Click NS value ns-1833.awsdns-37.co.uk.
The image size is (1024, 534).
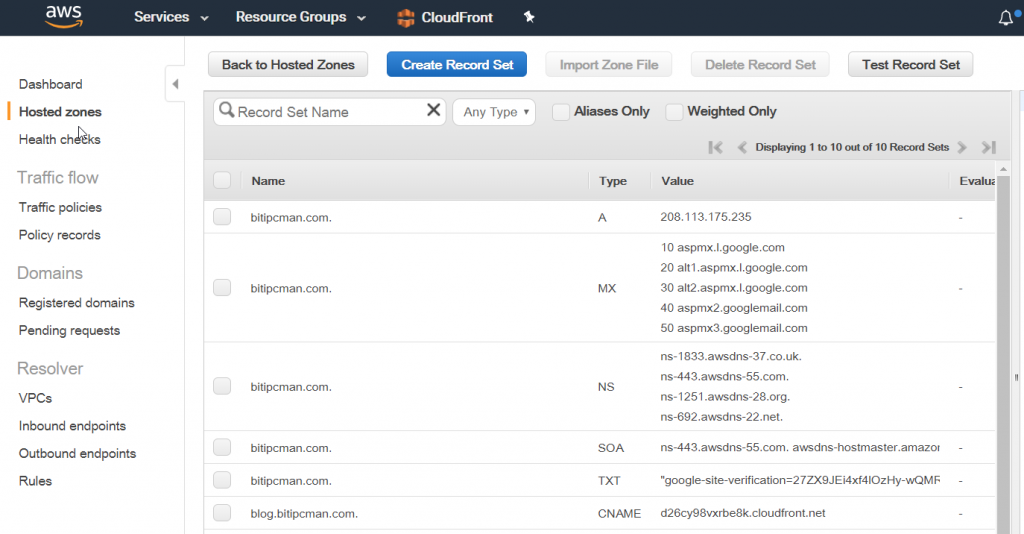(731, 356)
